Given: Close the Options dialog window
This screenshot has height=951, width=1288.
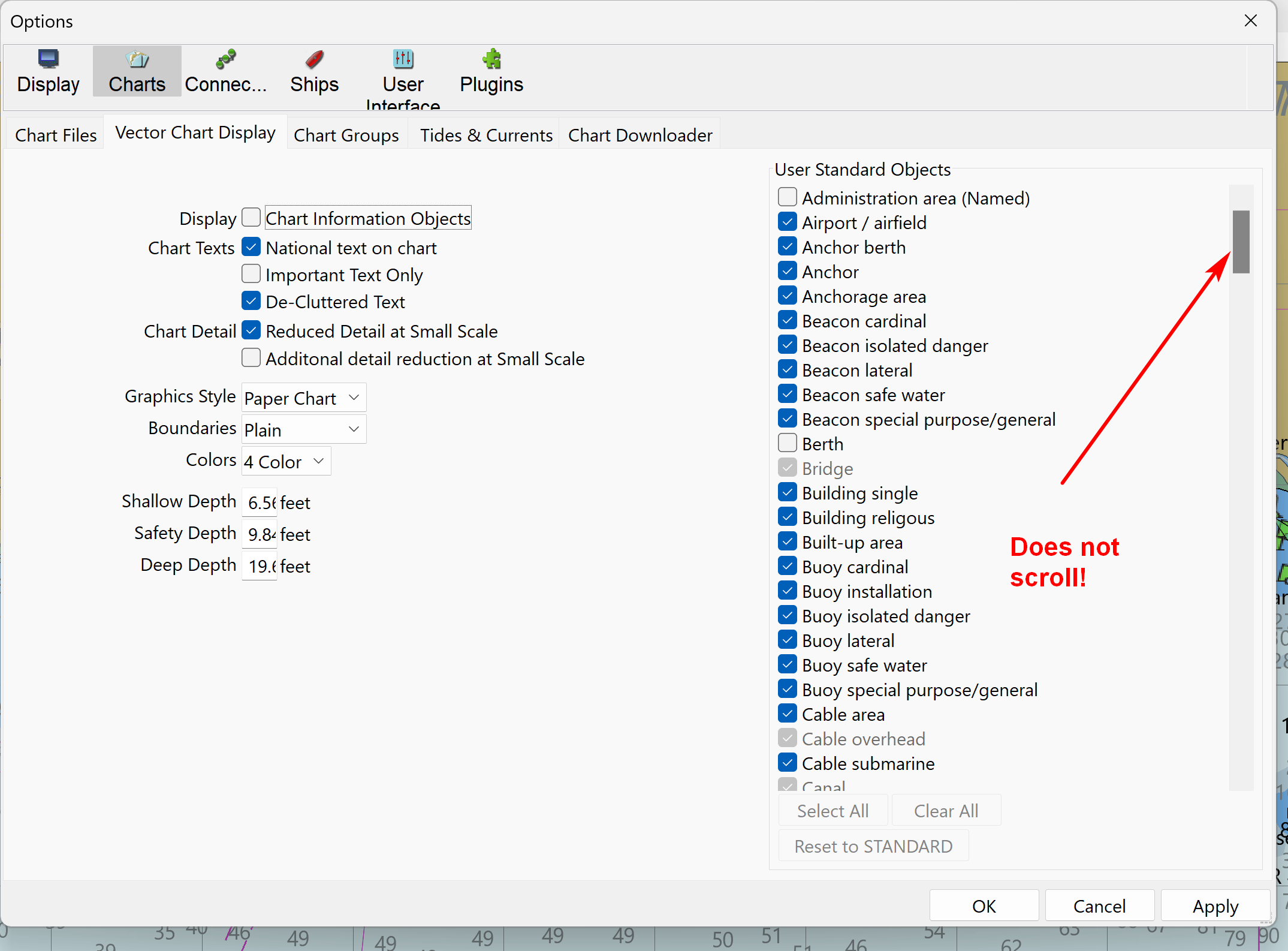Looking at the screenshot, I should (1250, 21).
